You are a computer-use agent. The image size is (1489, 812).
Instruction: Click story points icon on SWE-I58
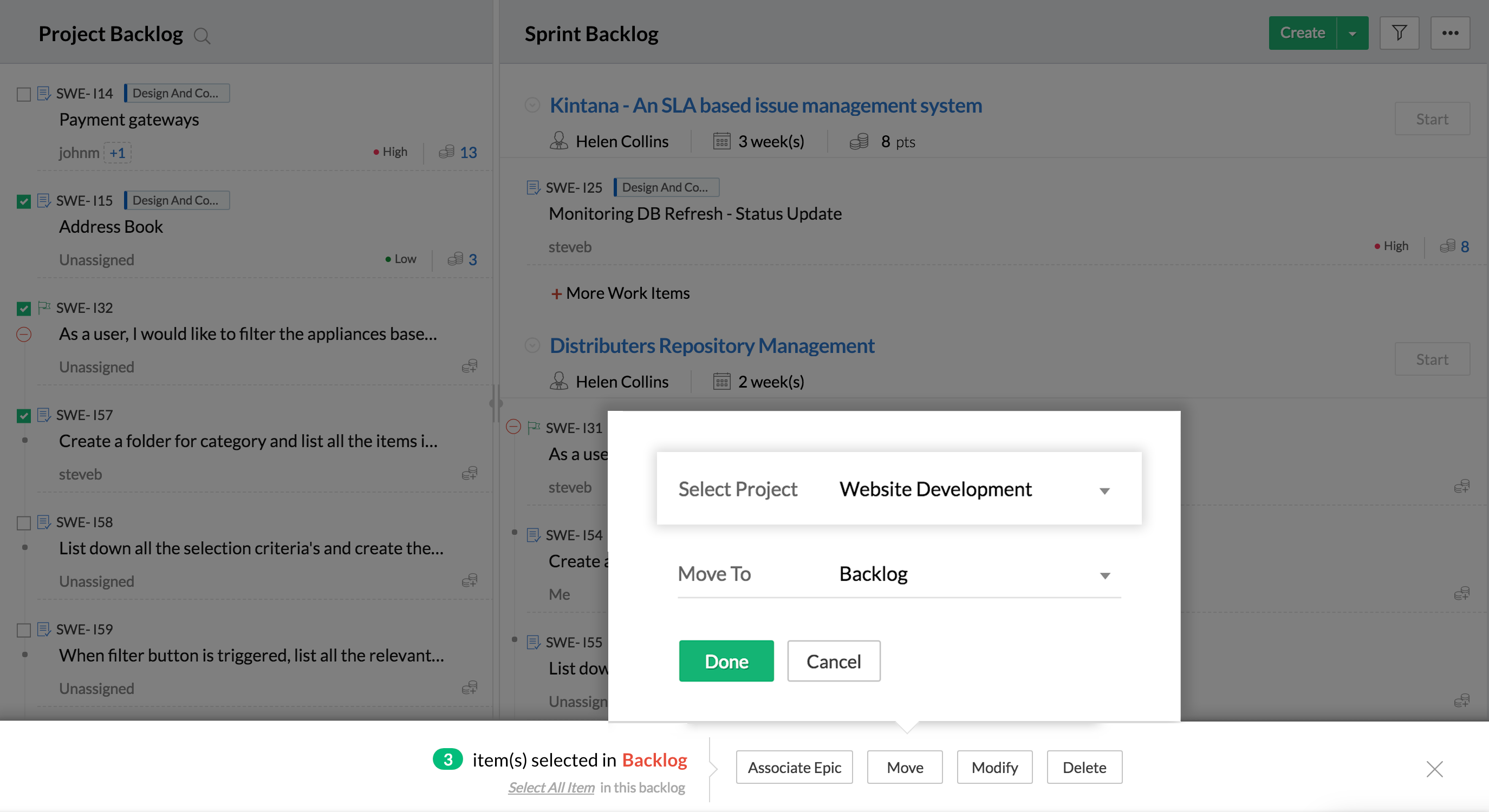pyautogui.click(x=470, y=580)
